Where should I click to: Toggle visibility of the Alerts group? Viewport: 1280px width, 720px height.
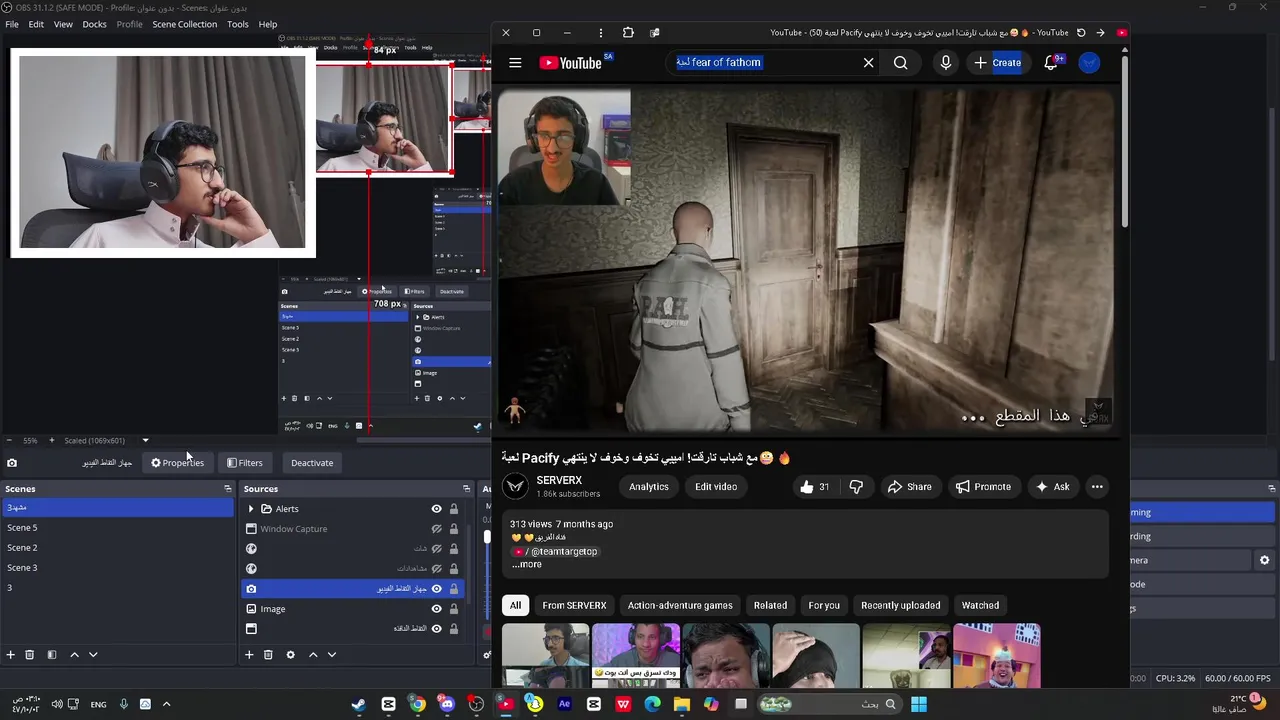(436, 509)
